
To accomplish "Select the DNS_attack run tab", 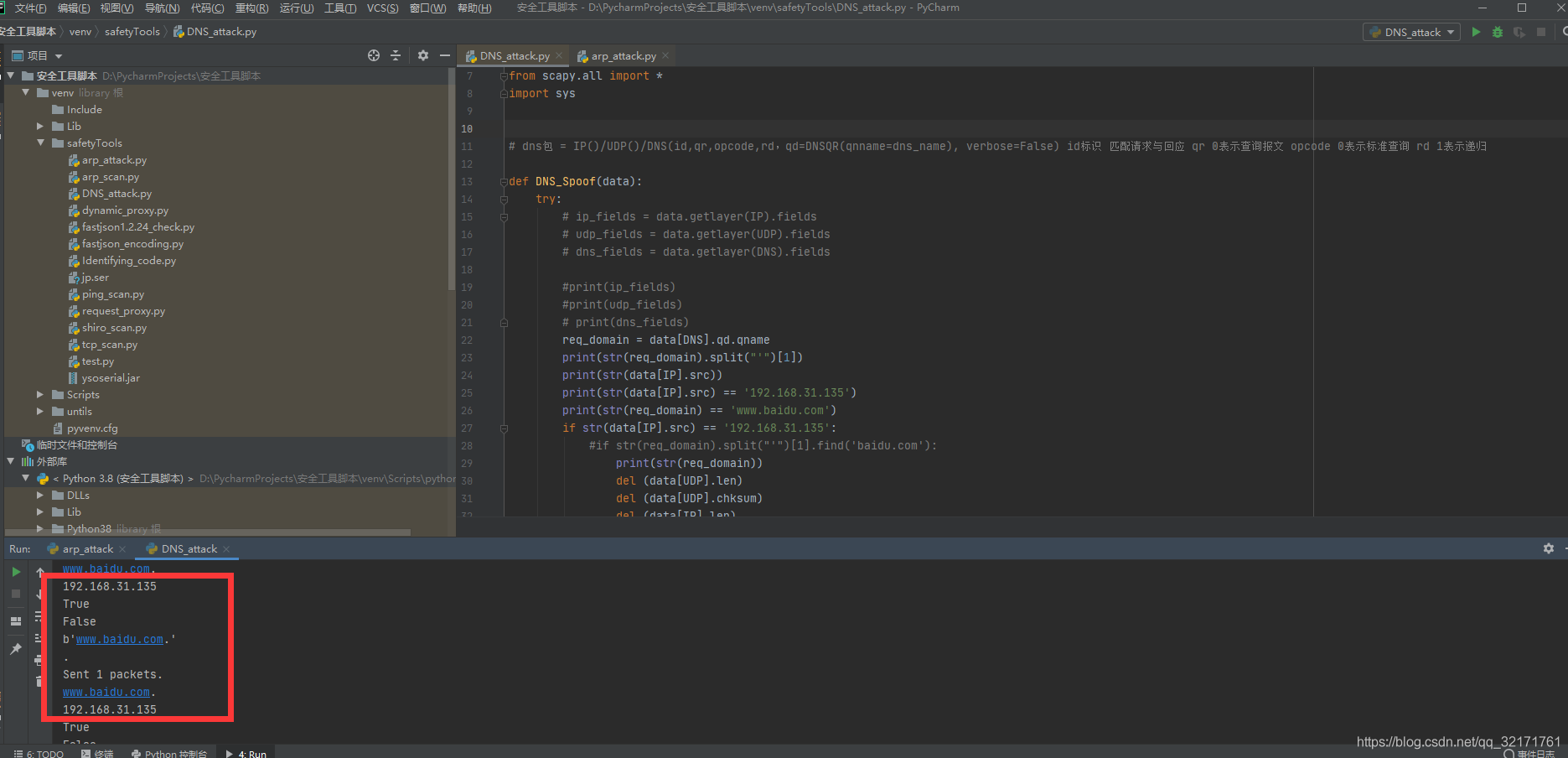I will (x=189, y=549).
